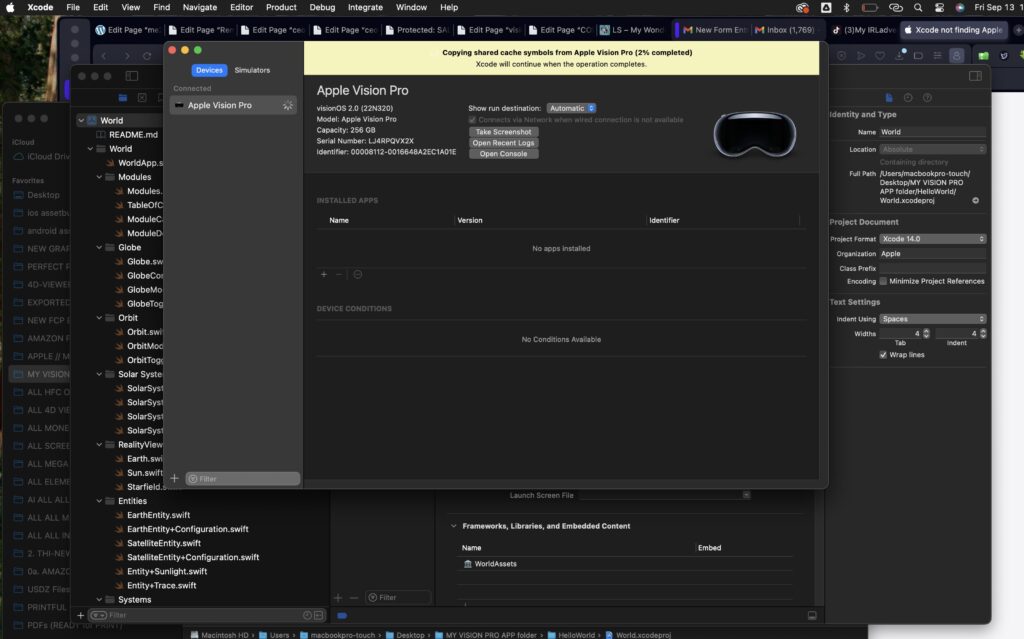This screenshot has height=639, width=1024.
Task: Show the File inspector icon
Action: pyautogui.click(x=889, y=97)
